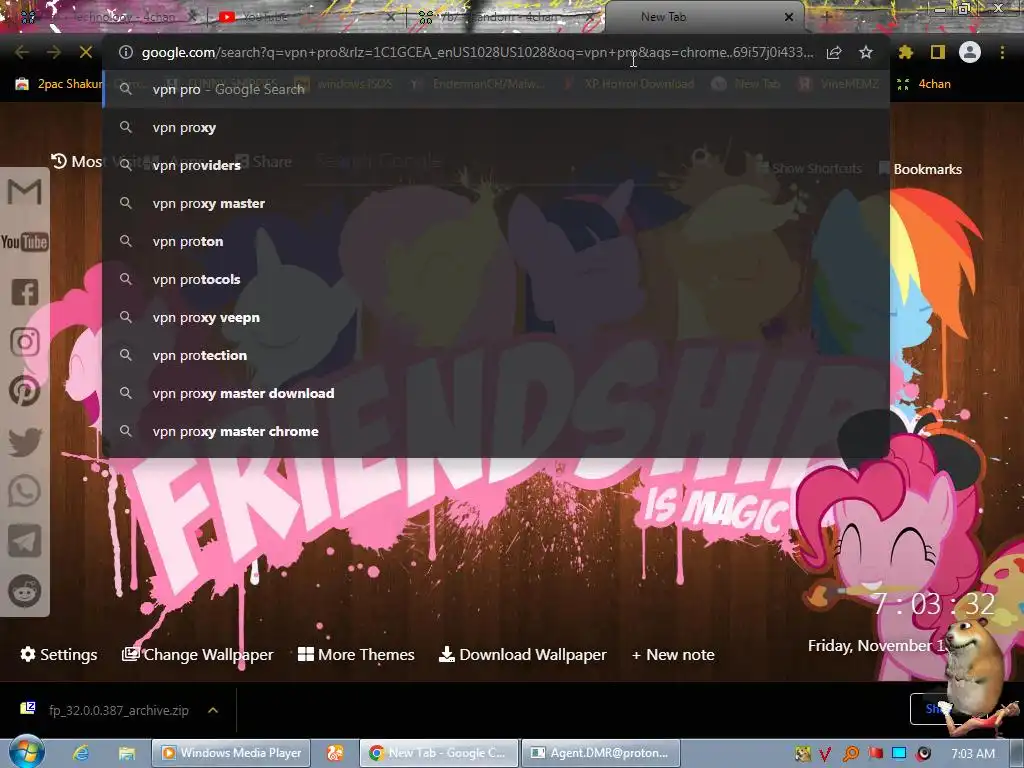Open a new tab with plus button

[826, 17]
